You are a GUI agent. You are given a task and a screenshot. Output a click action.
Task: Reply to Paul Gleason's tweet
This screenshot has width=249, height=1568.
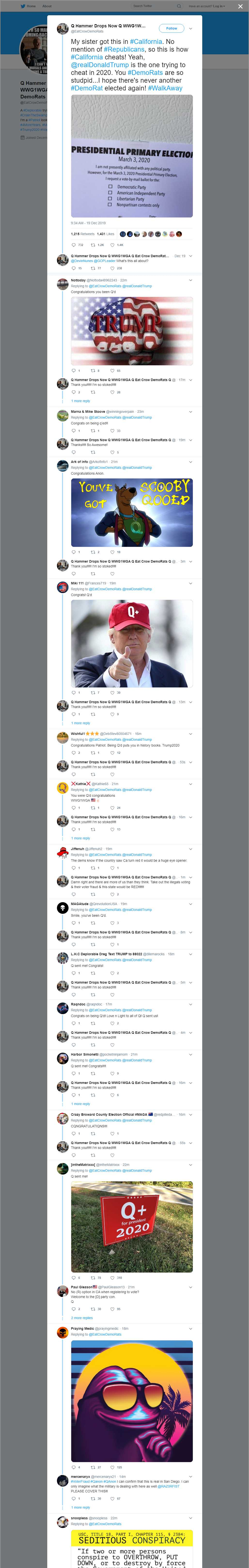coord(73,1309)
